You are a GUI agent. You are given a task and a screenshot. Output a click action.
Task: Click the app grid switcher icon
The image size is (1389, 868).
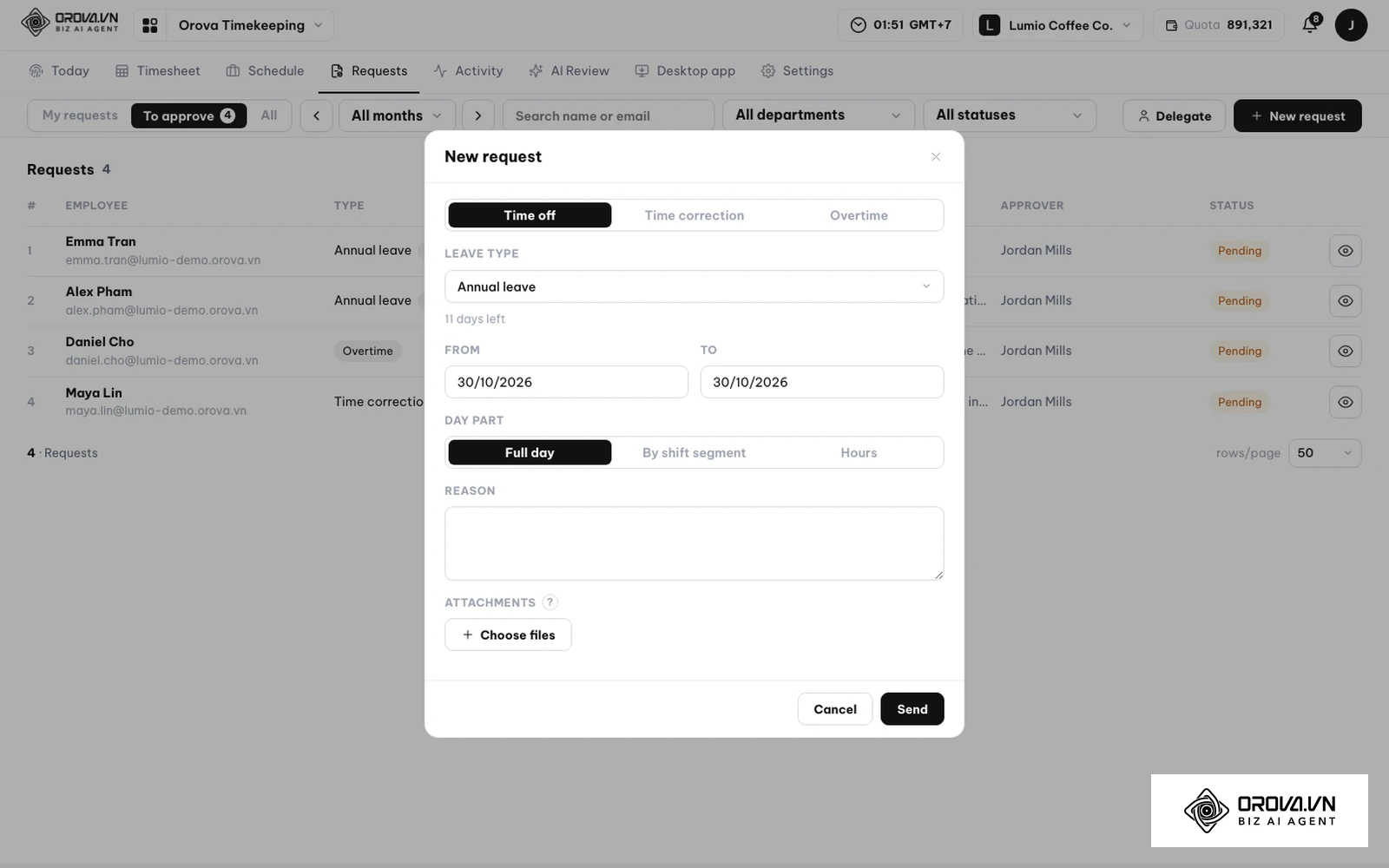tap(150, 25)
